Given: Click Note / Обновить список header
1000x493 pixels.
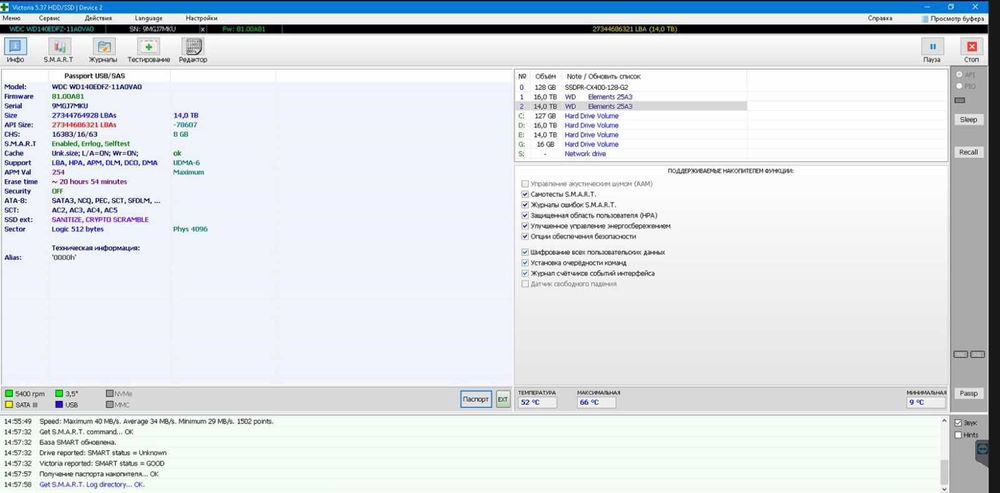Looking at the screenshot, I should 603,76.
